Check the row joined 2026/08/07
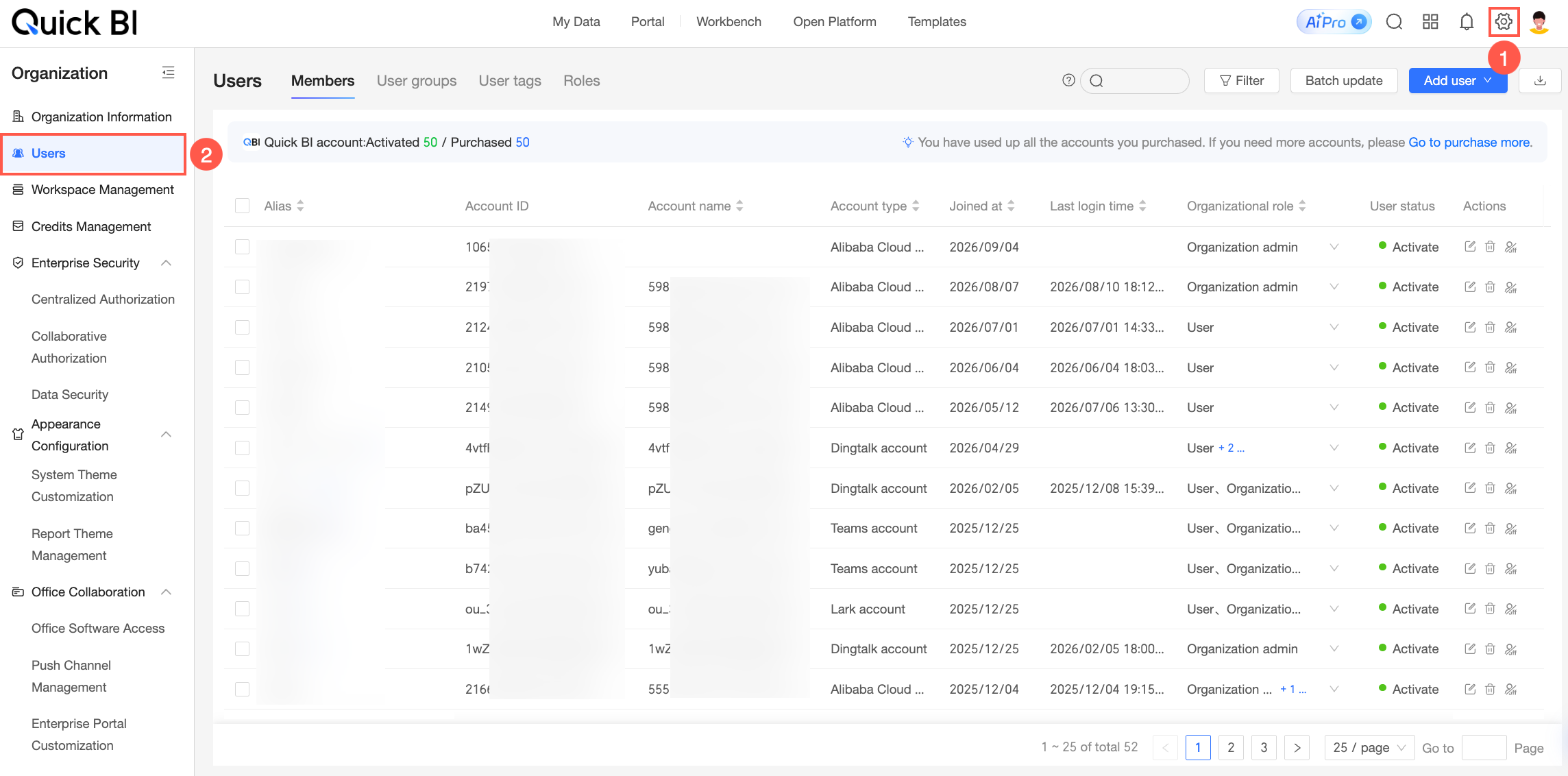This screenshot has height=776, width=1568. click(242, 287)
